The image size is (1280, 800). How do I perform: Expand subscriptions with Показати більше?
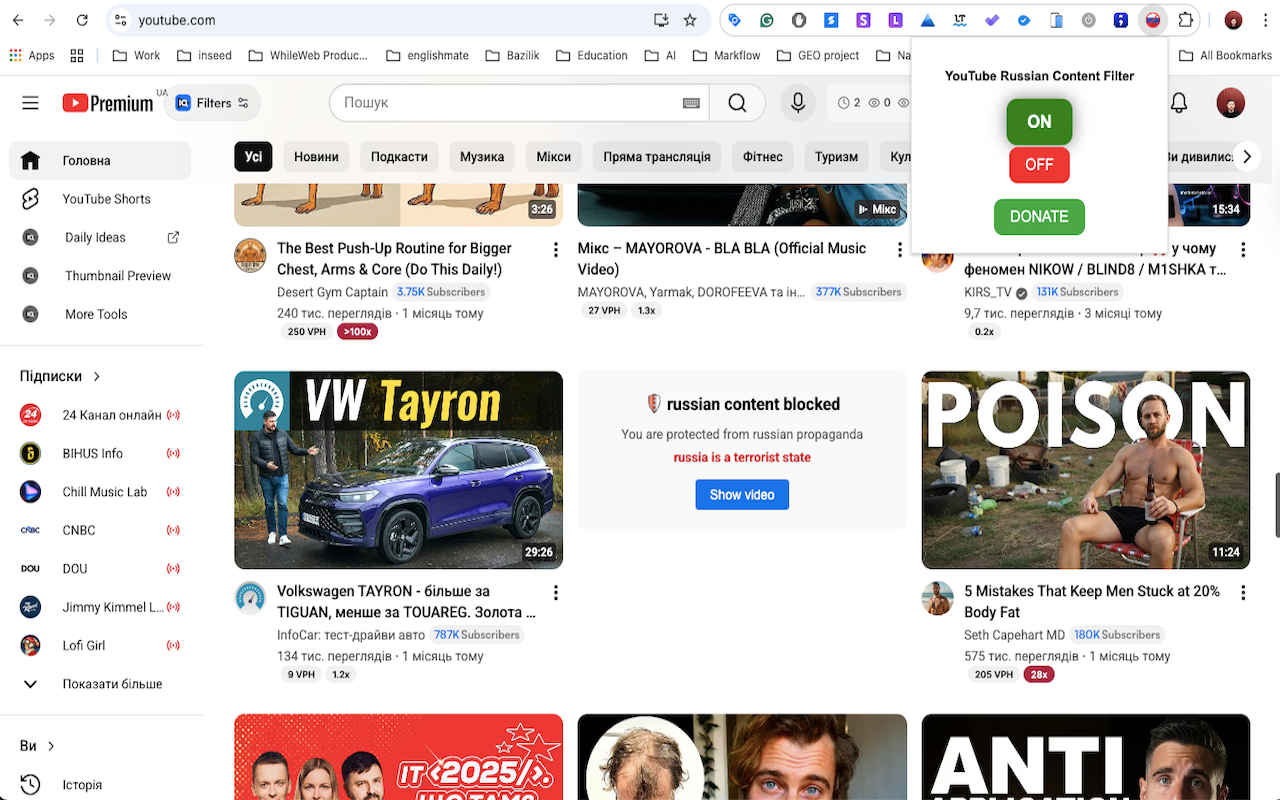coord(100,684)
